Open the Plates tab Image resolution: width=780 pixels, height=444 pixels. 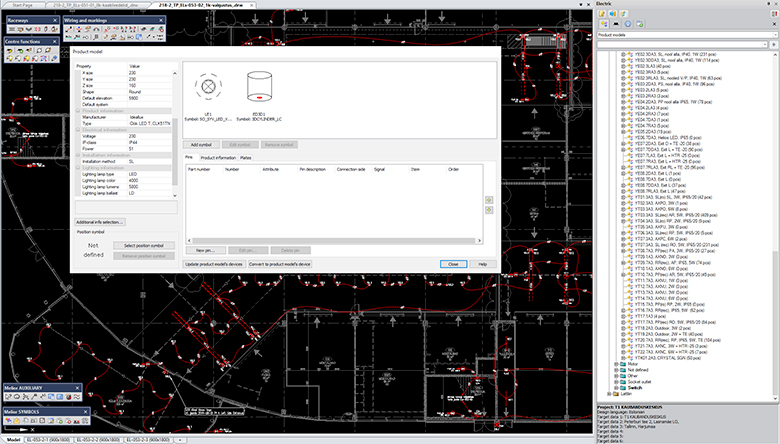click(245, 158)
